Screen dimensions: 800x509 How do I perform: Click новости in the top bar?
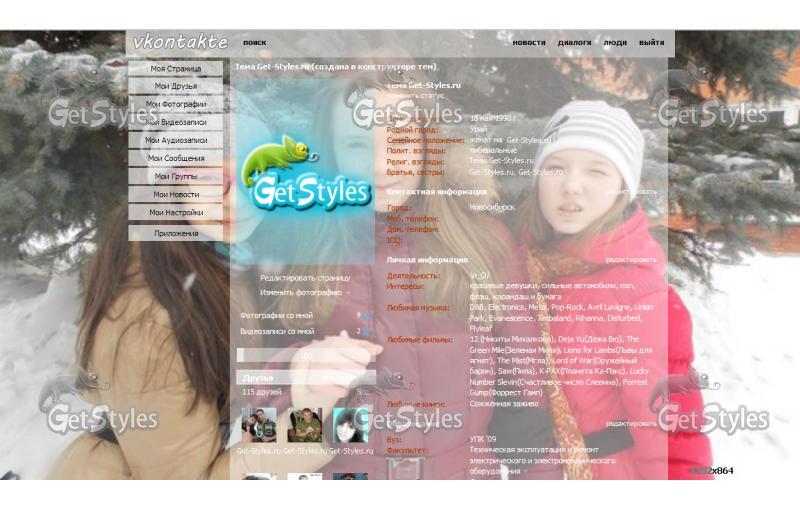point(529,43)
